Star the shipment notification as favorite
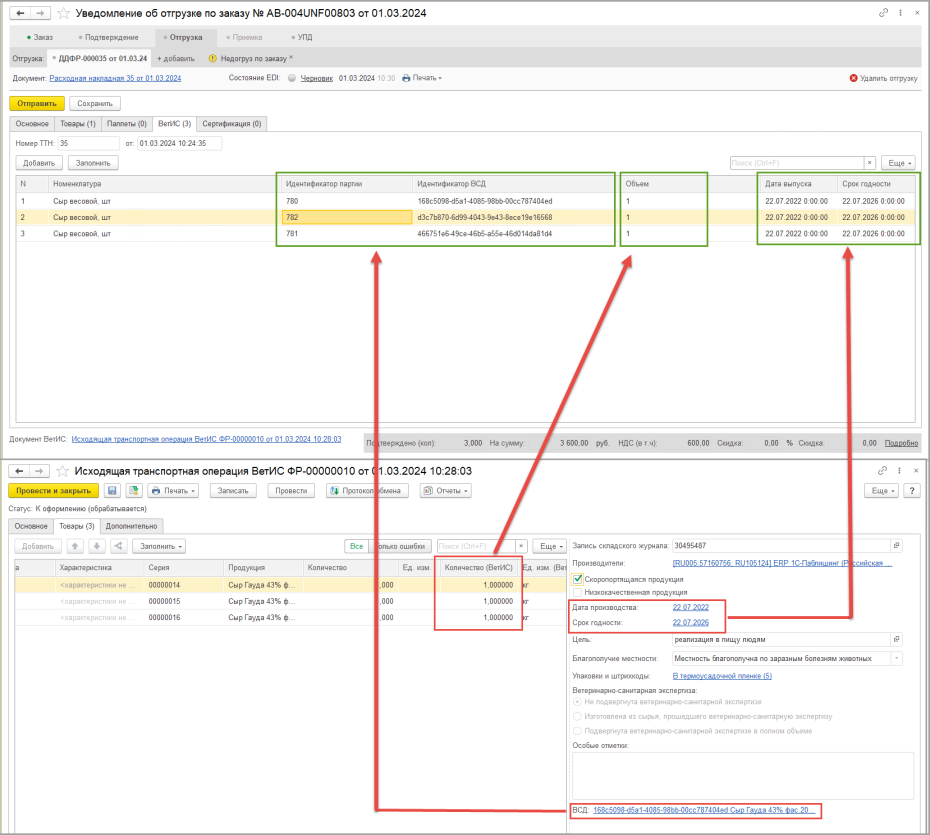 click(63, 13)
